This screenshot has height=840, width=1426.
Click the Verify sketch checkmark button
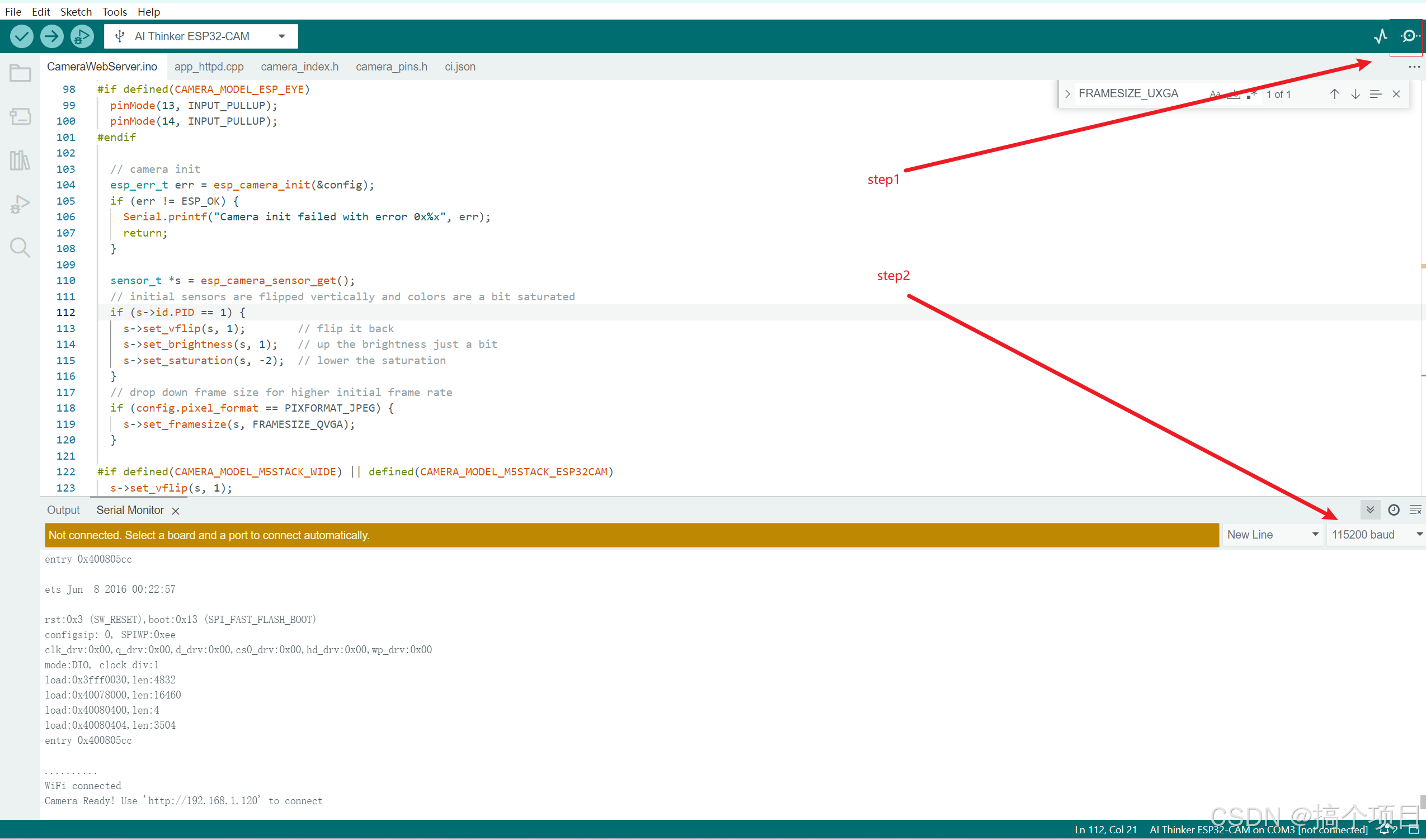point(21,36)
